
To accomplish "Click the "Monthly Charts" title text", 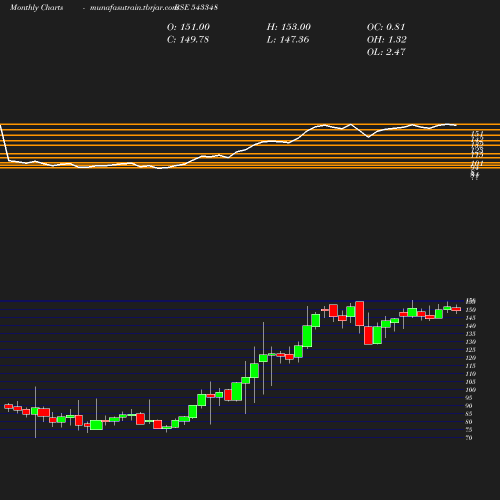I will pos(37,7).
